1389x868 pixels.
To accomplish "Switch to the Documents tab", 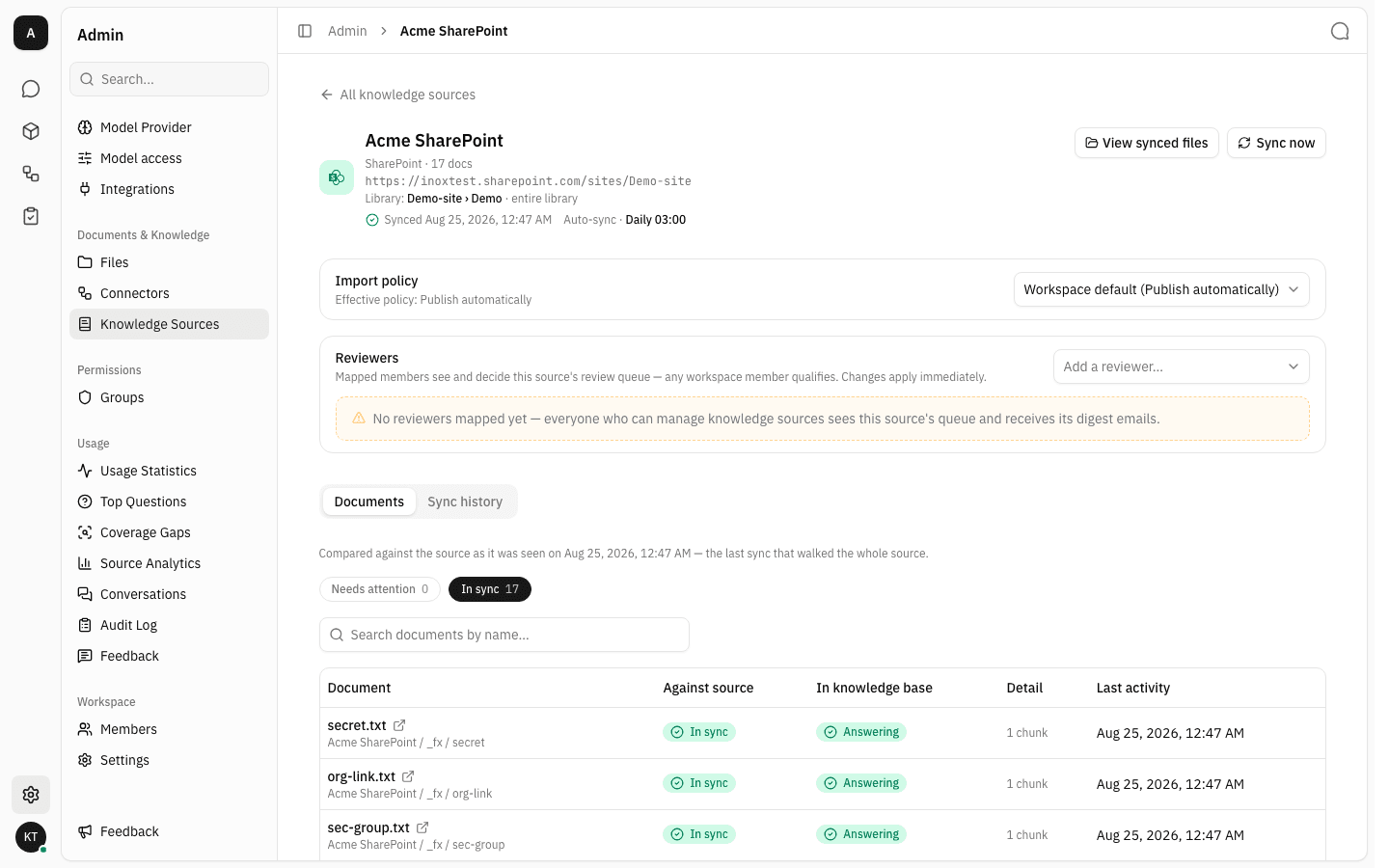I will point(369,502).
